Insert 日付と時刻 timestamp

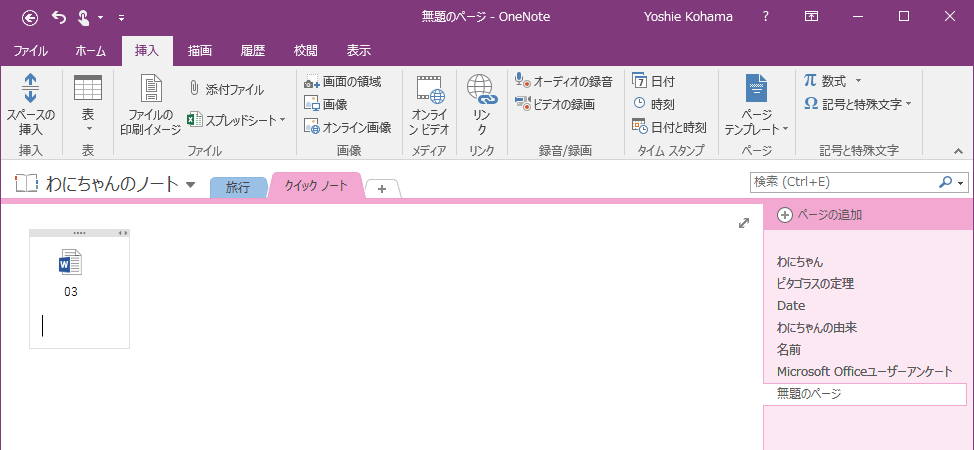tap(669, 127)
